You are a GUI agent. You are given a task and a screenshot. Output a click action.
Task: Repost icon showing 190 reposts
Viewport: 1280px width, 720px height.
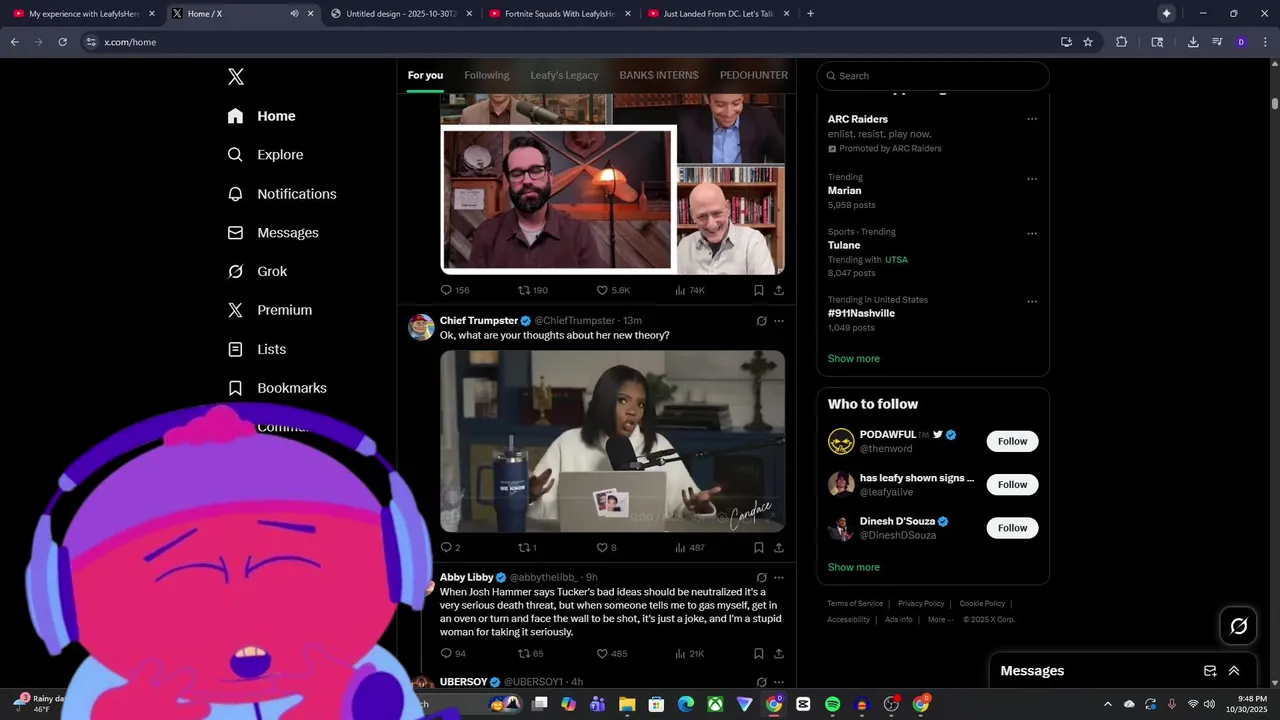[524, 290]
